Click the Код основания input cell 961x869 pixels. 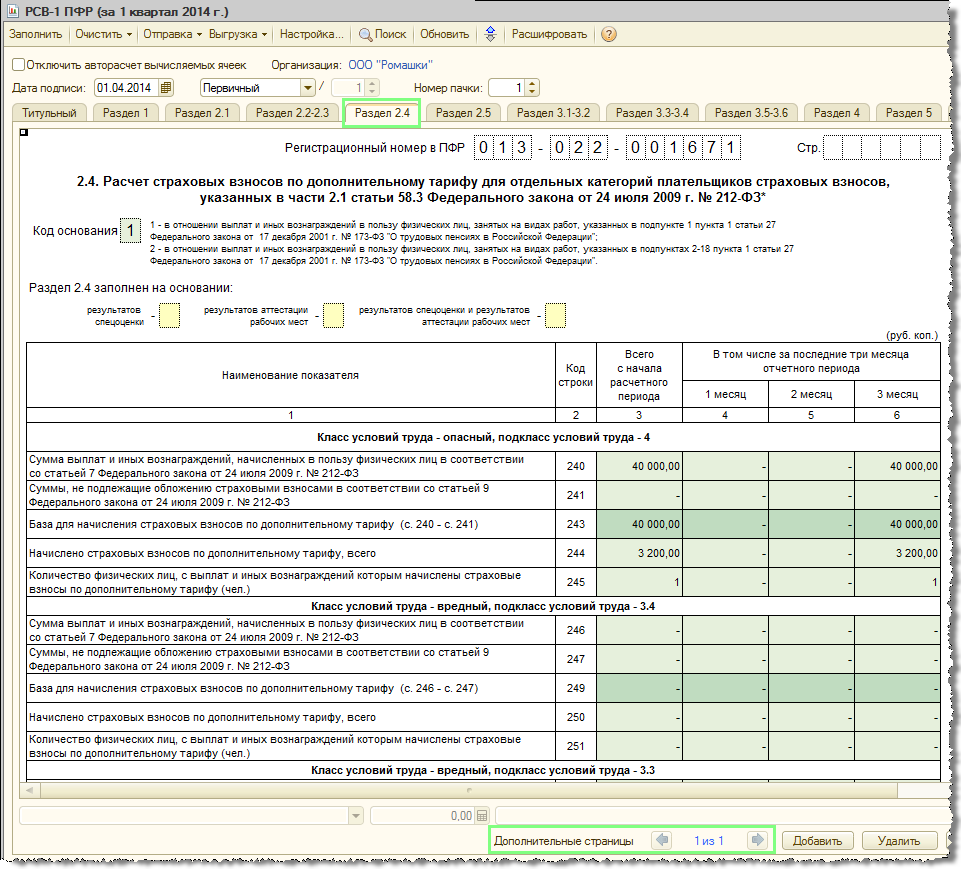pos(131,231)
